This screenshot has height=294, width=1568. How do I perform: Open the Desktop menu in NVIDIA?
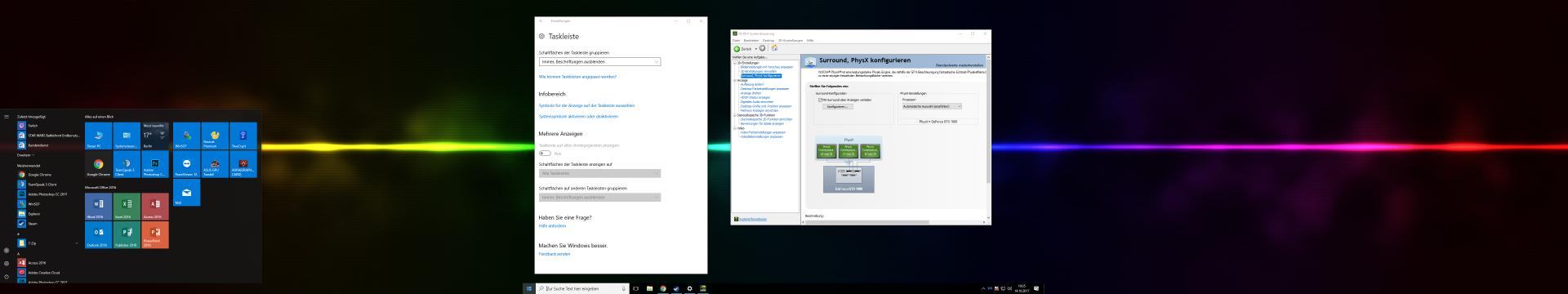click(768, 40)
